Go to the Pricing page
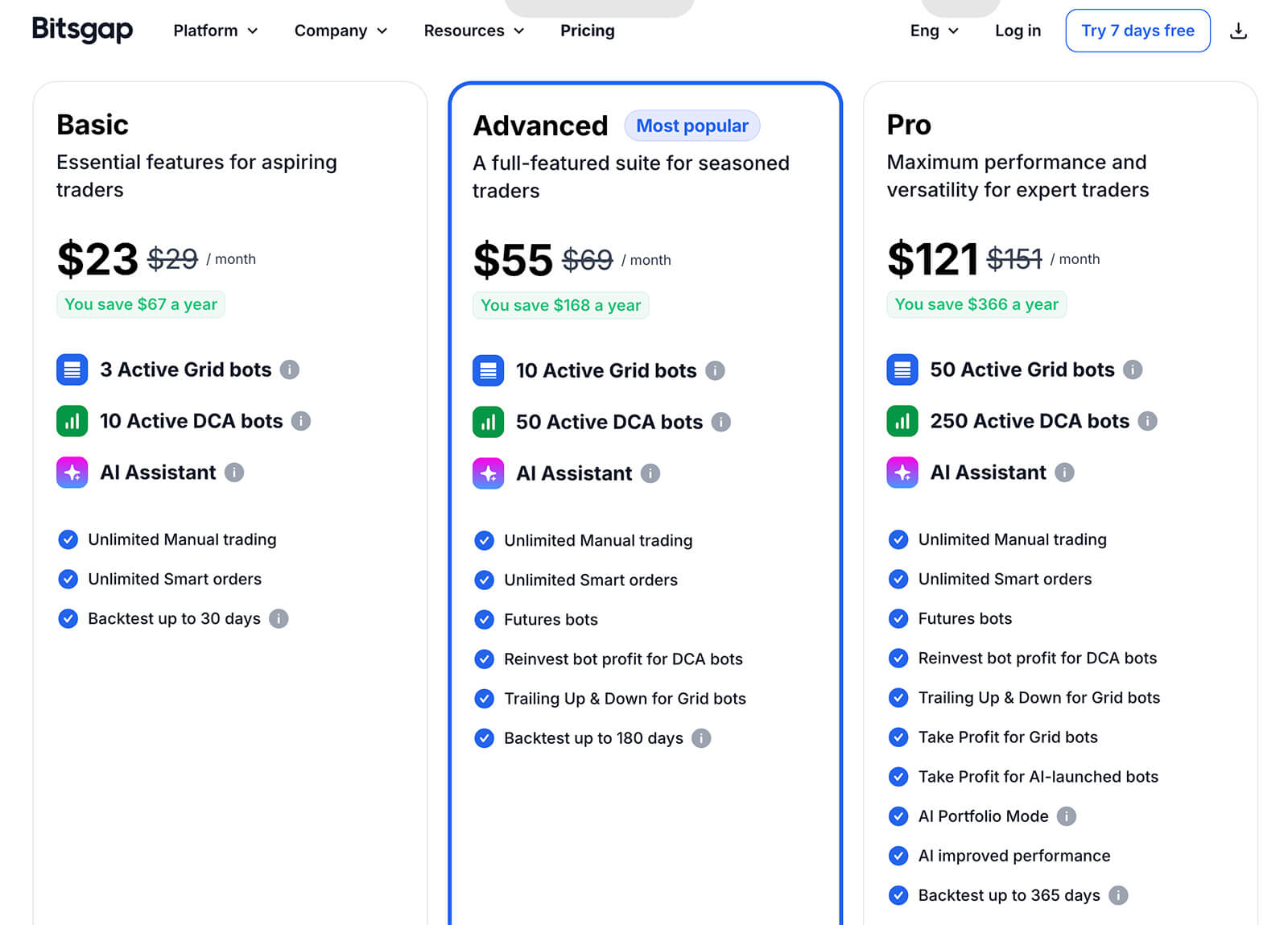 (587, 31)
